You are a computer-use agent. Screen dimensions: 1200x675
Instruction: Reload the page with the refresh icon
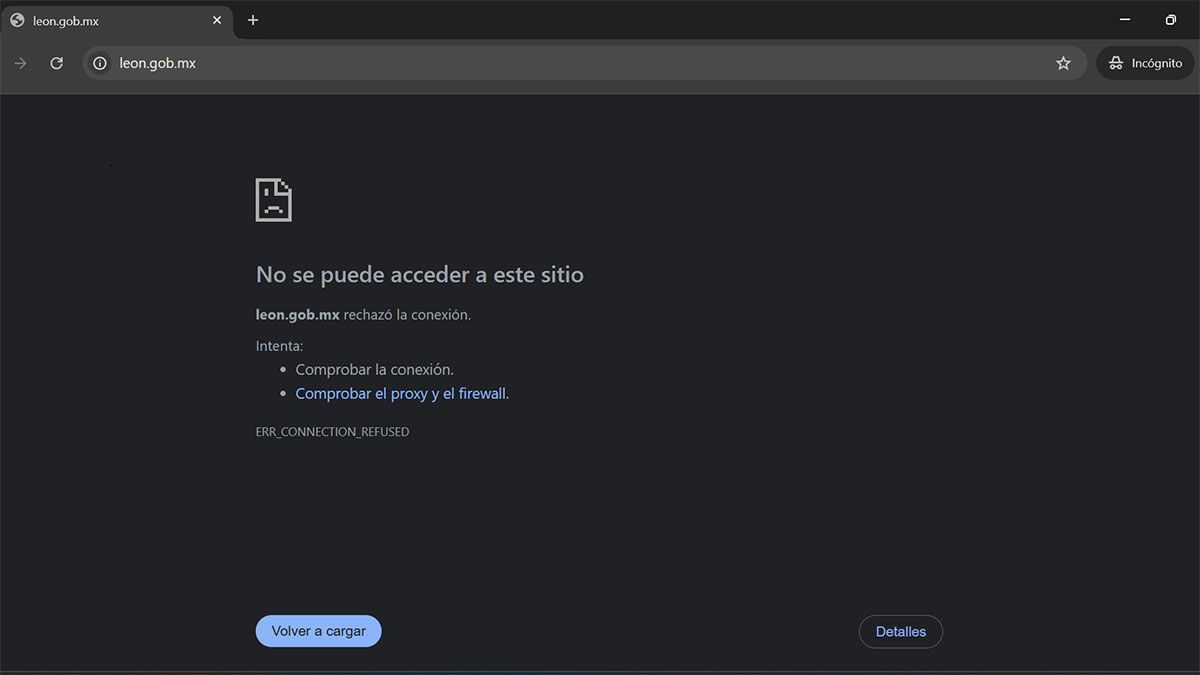[x=57, y=63]
